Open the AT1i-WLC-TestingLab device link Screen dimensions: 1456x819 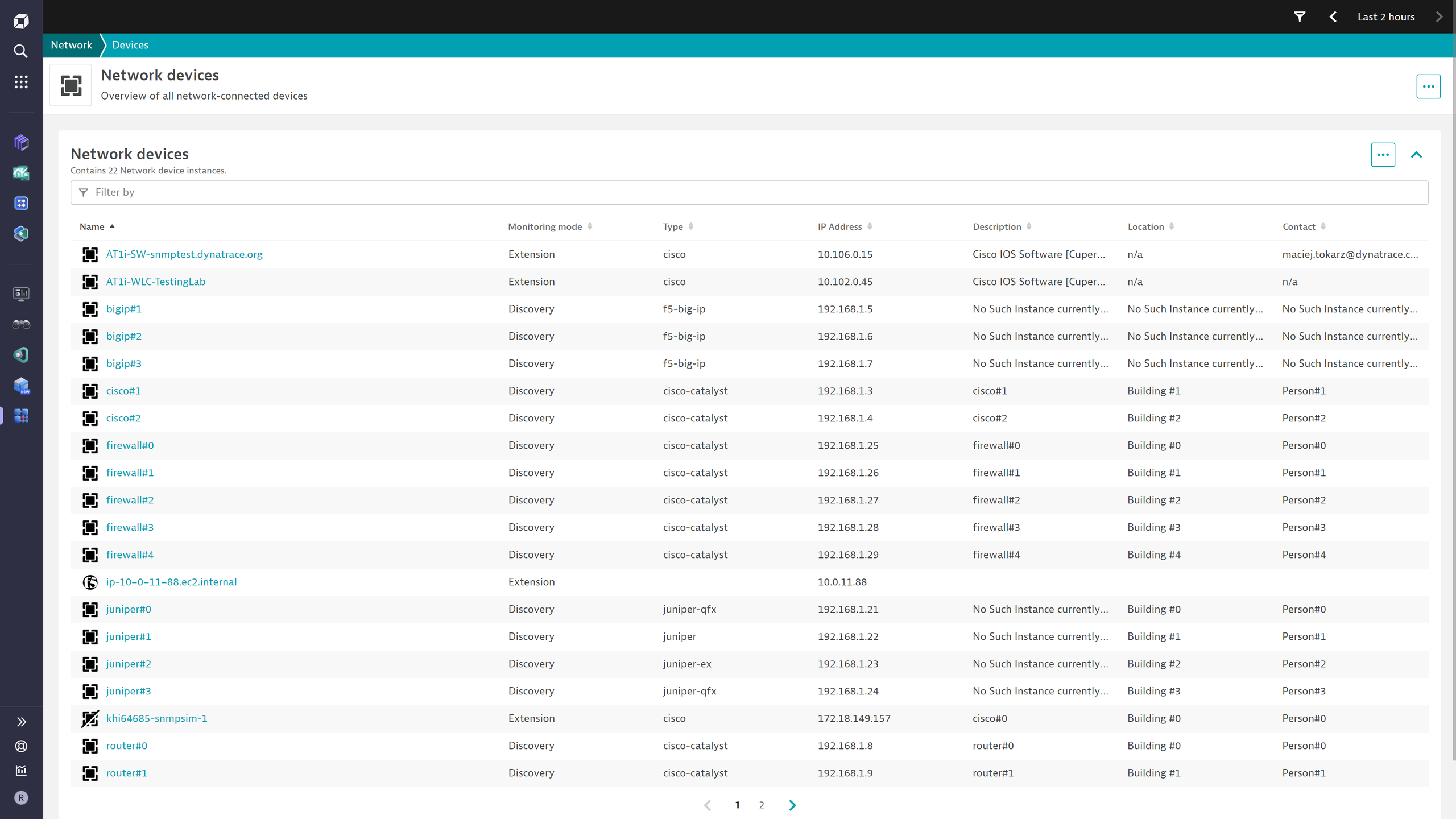click(x=155, y=281)
